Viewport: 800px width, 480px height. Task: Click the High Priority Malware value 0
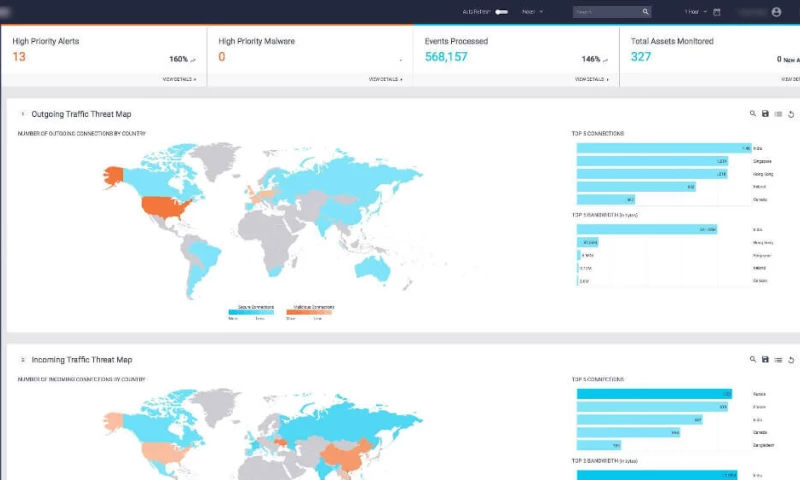[x=221, y=57]
